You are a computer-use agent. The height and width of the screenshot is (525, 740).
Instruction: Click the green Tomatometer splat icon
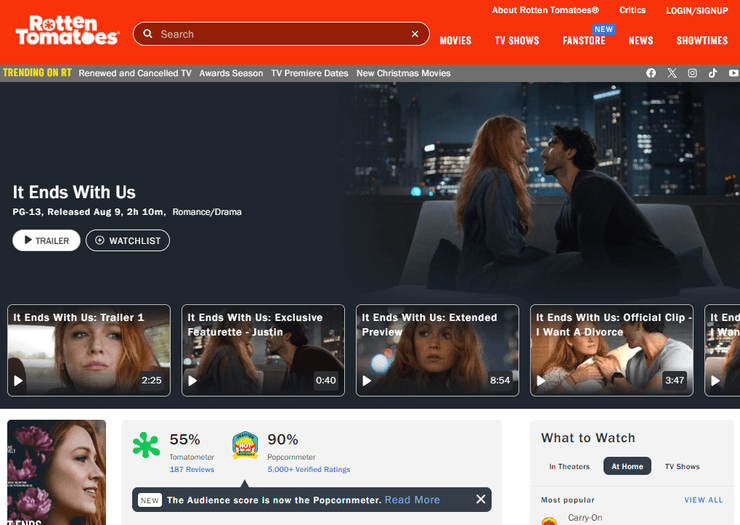coord(146,445)
